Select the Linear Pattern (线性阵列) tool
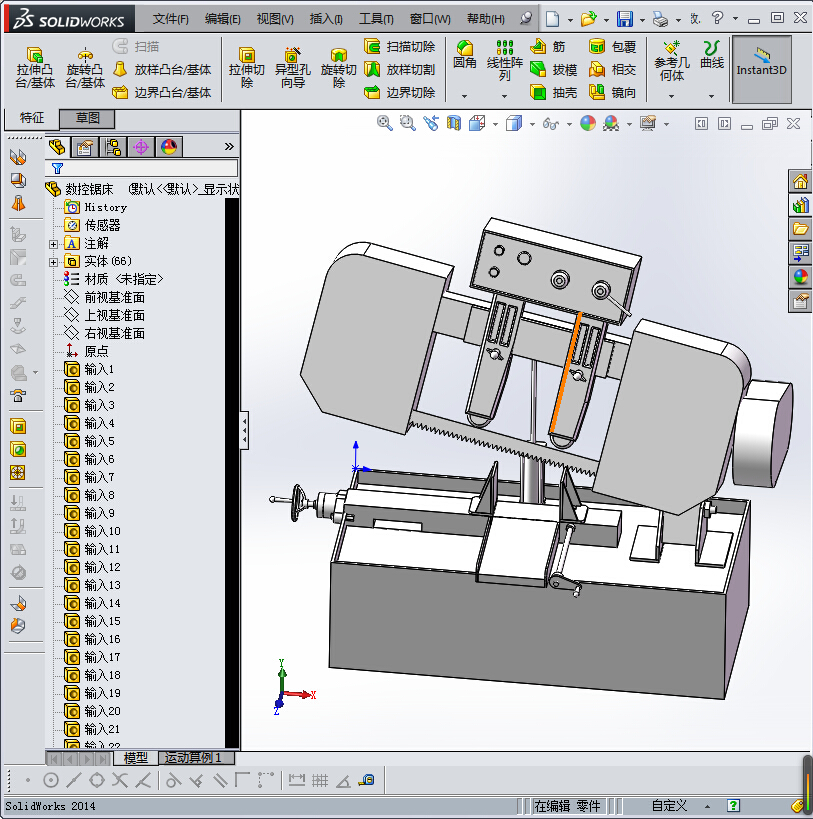The height and width of the screenshot is (819, 813). [504, 60]
